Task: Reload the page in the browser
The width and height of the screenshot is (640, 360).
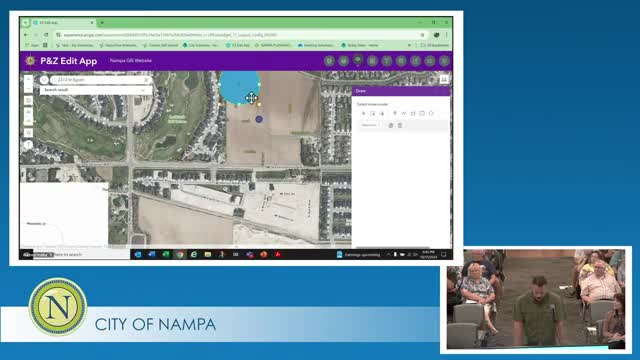Action: tap(46, 35)
